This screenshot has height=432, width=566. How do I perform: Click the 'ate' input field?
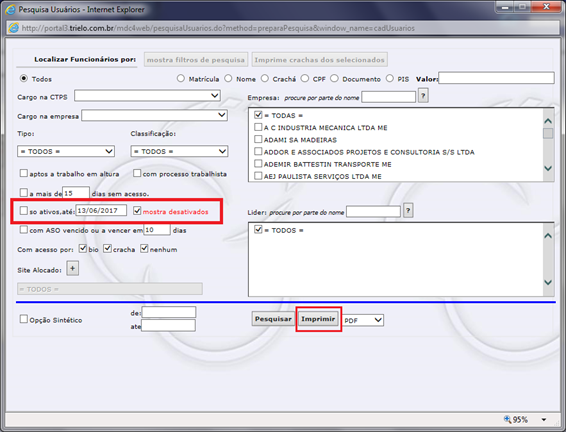[169, 326]
